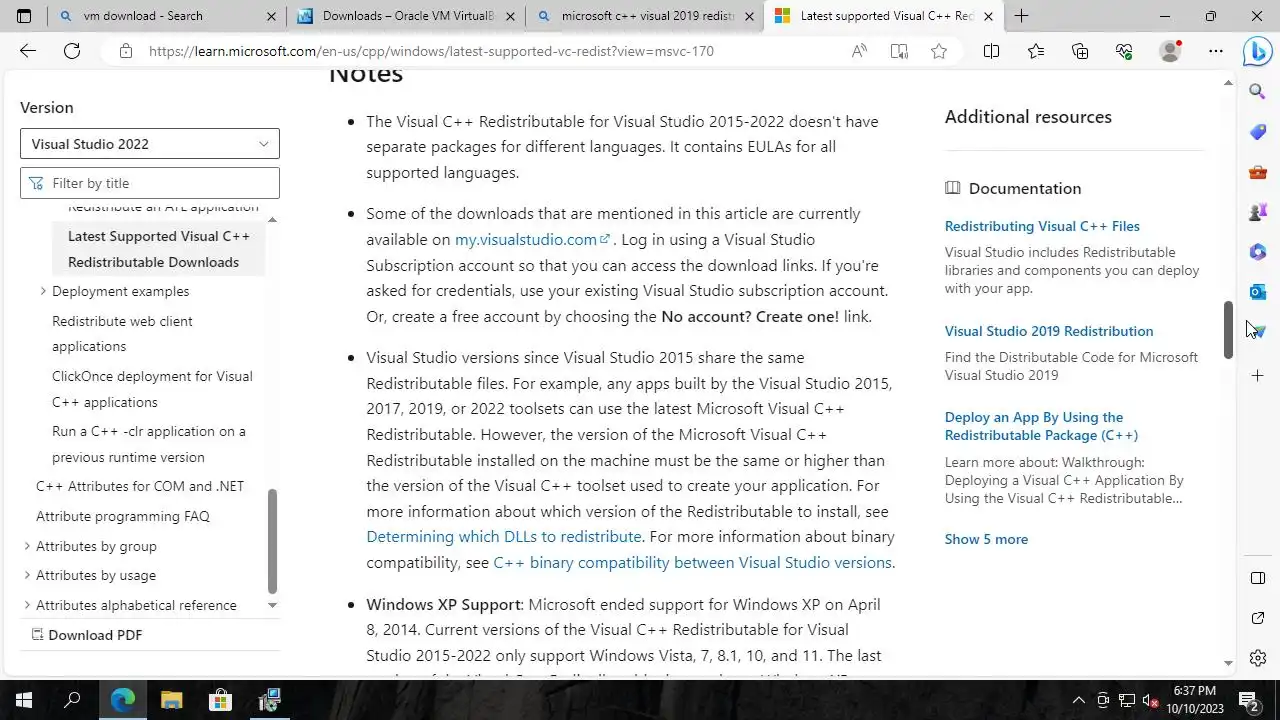Show 5 more additional resources
1280x720 pixels.
986,539
